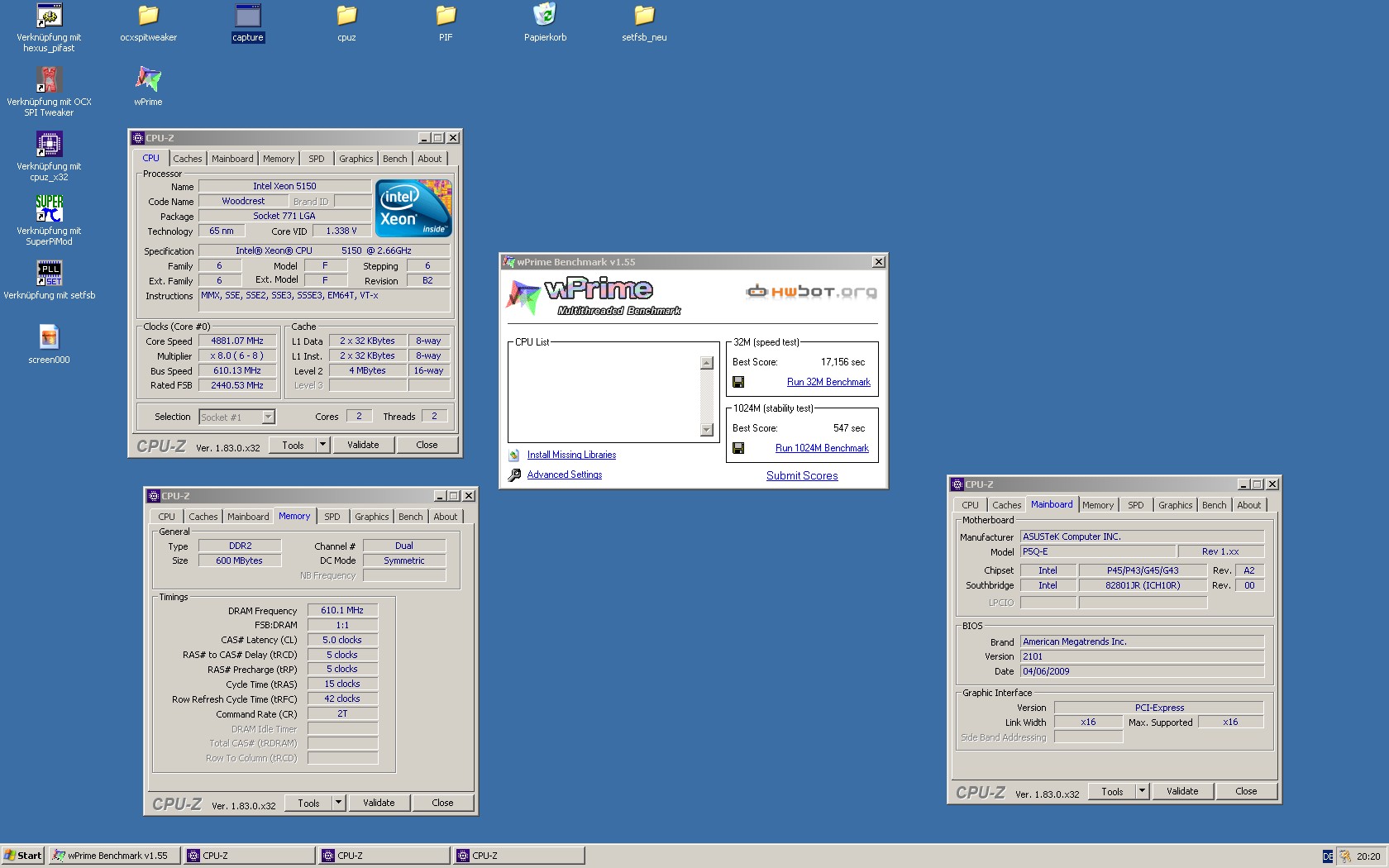The width and height of the screenshot is (1389, 868).
Task: Click the Intel Xeon 5150 name field
Action: (x=284, y=186)
